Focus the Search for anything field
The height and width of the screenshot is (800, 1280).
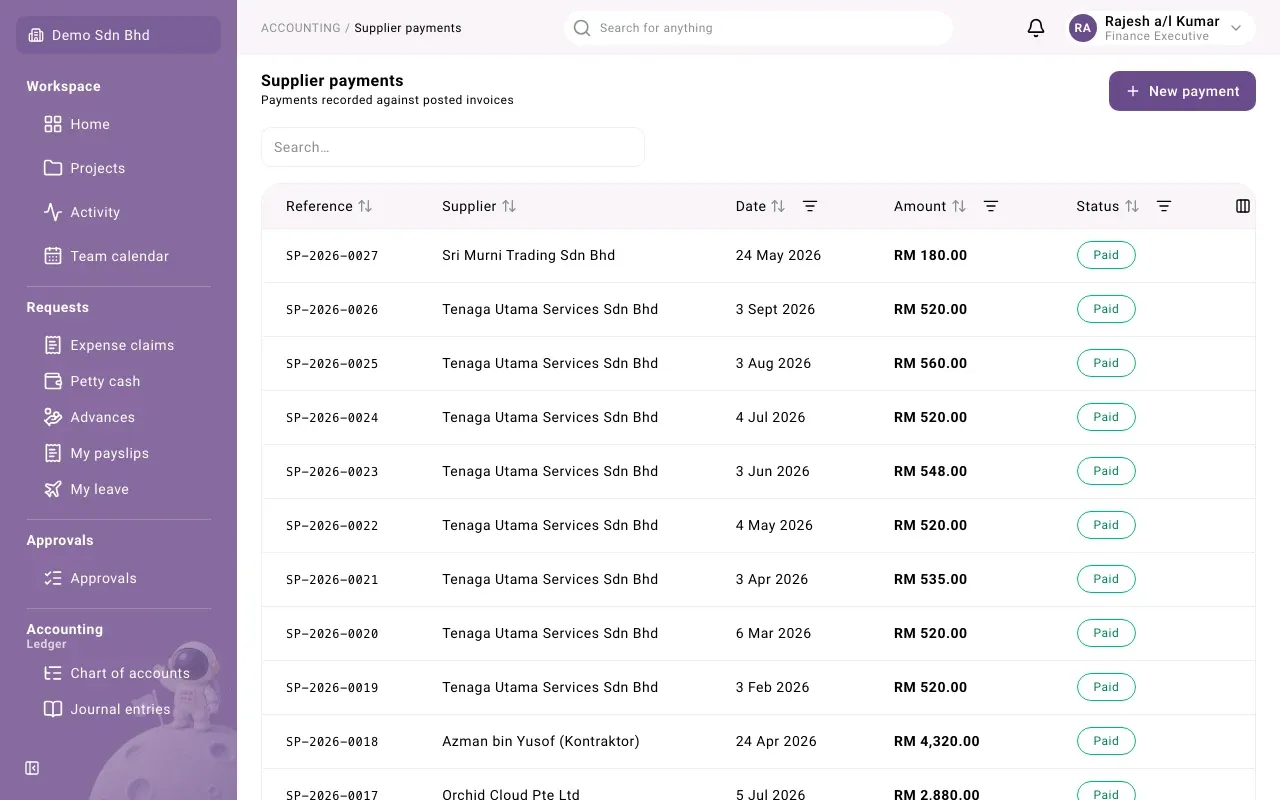point(758,28)
